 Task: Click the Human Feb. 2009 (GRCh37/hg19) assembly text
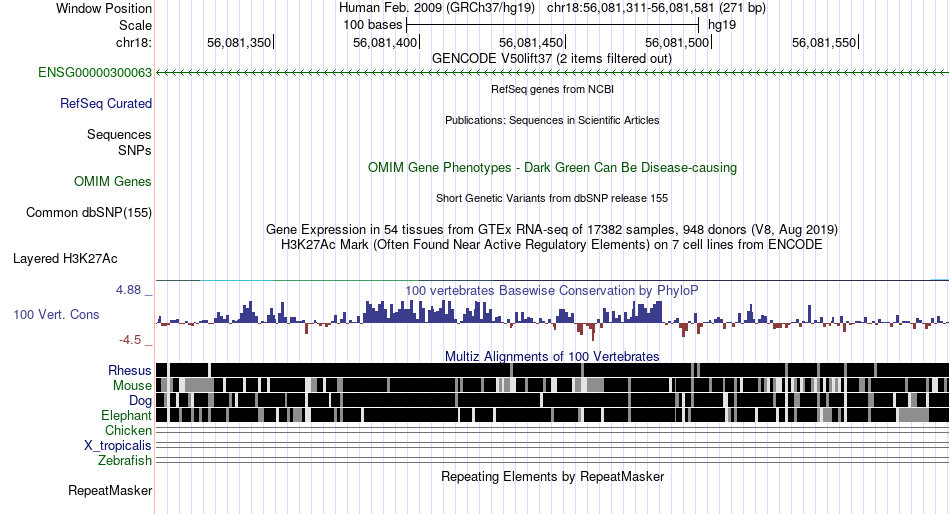tap(437, 8)
